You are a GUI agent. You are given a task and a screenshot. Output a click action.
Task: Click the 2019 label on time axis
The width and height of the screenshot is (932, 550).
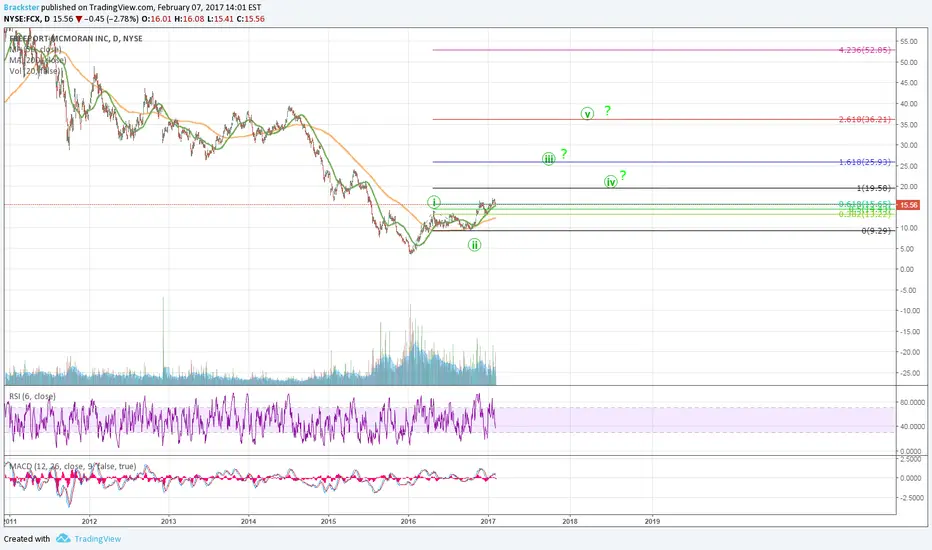[x=652, y=521]
